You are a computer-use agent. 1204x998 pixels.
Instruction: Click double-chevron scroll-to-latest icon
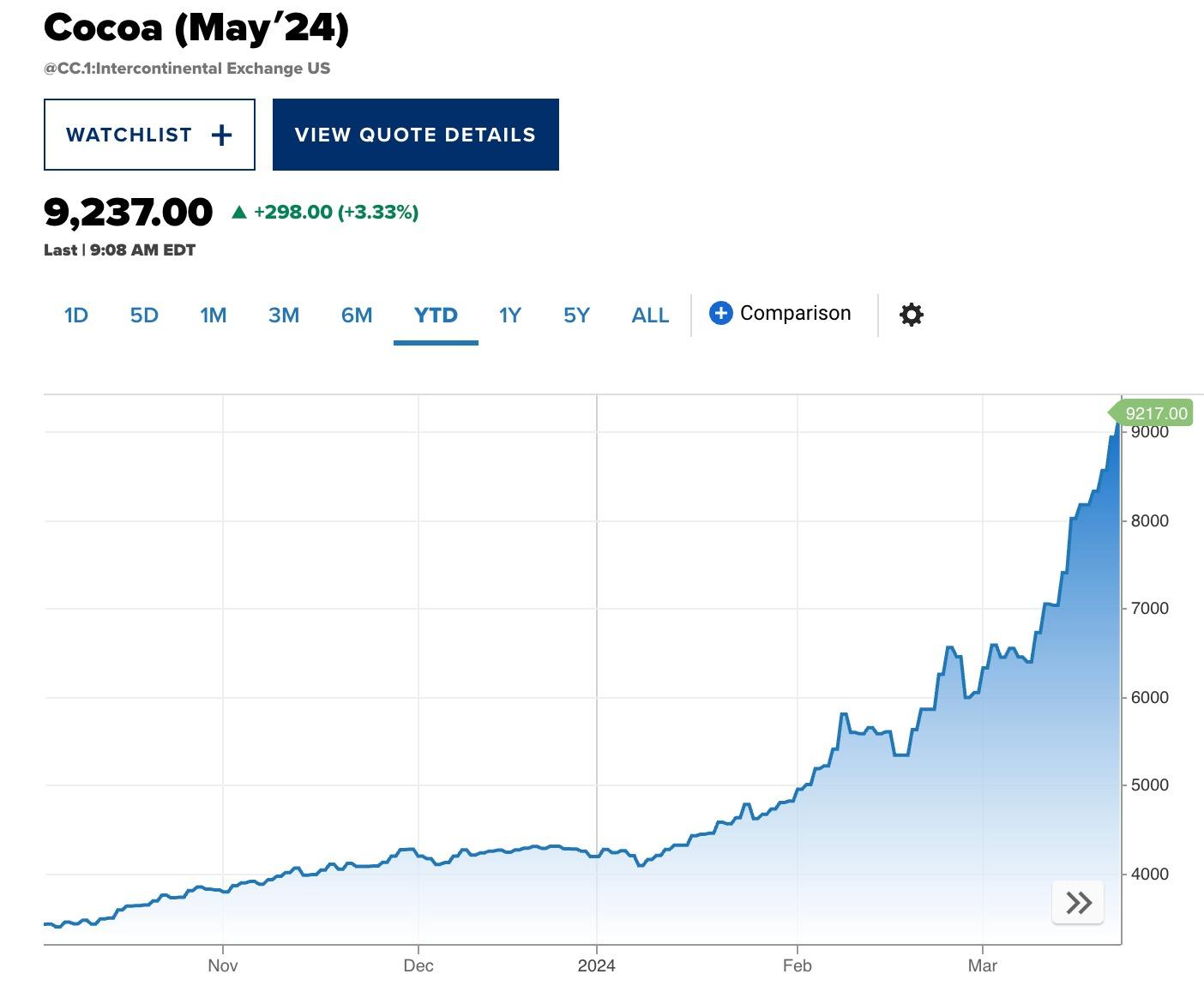coord(1078,902)
